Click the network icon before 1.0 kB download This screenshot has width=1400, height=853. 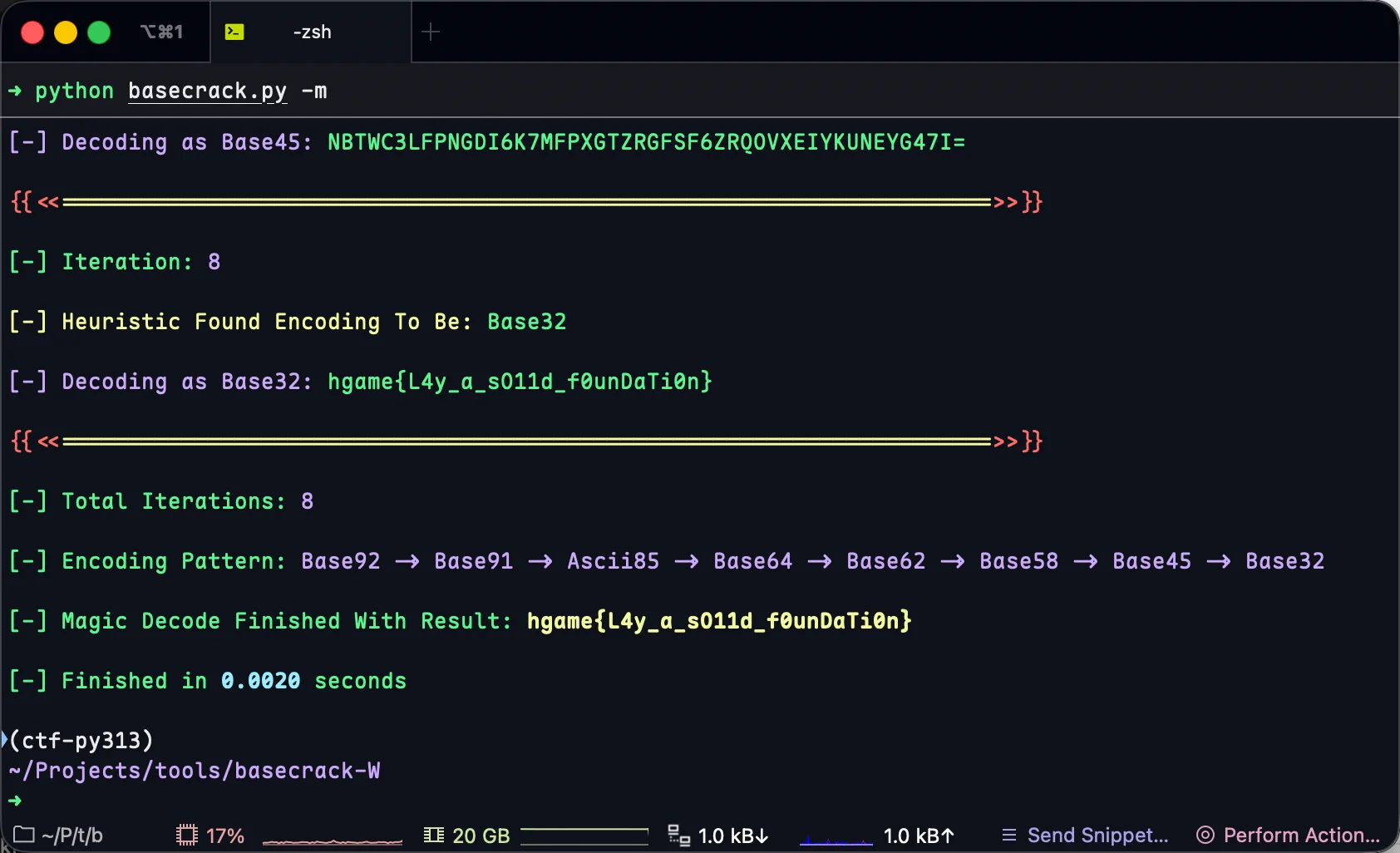pos(679,835)
